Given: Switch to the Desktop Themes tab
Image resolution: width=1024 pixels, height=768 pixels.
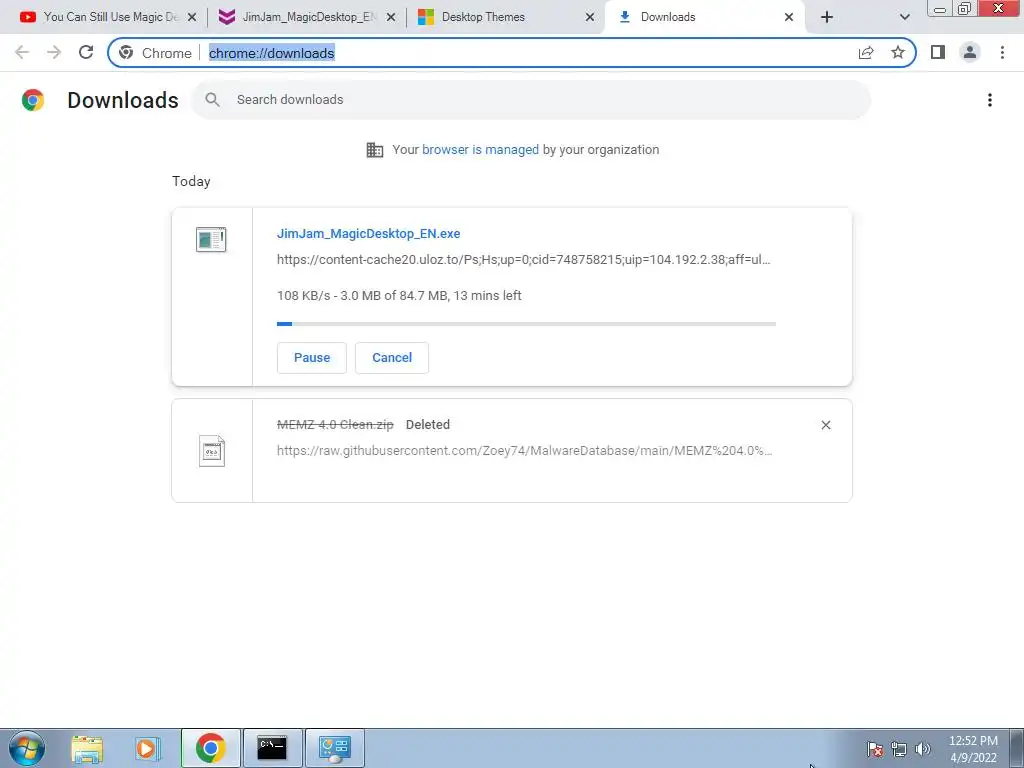Looking at the screenshot, I should tap(500, 17).
